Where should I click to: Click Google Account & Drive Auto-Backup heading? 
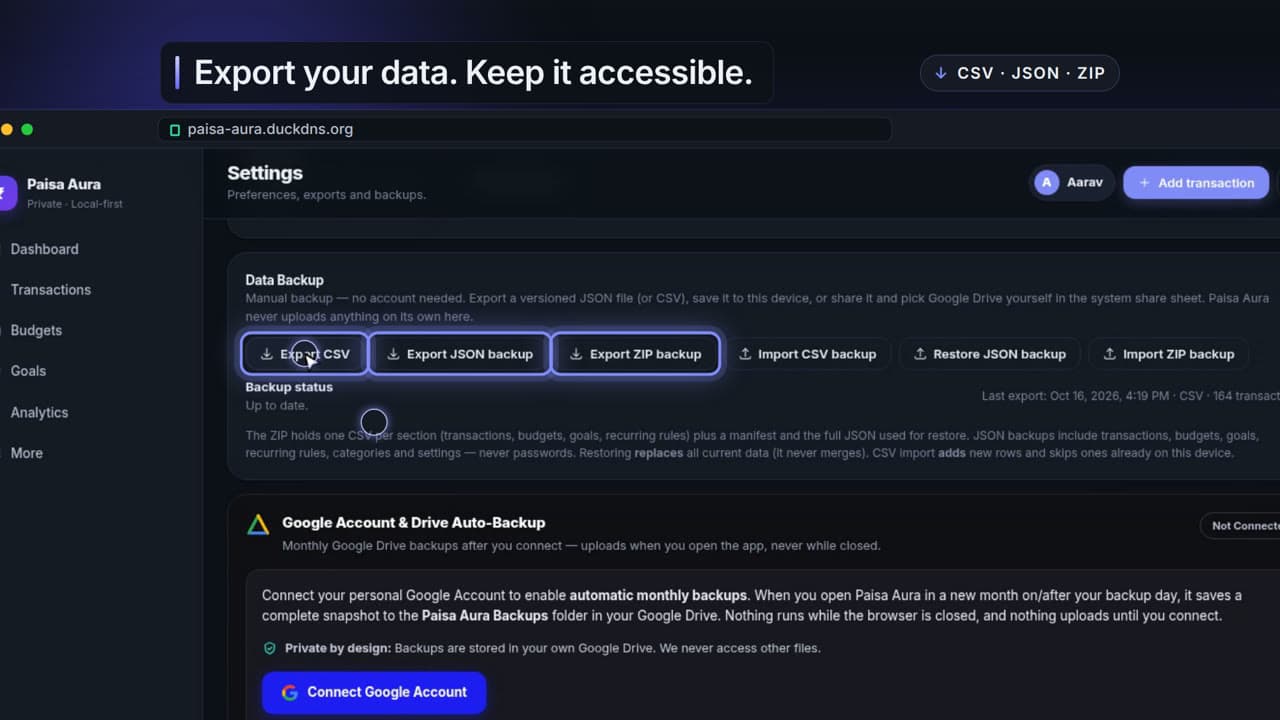click(x=413, y=523)
